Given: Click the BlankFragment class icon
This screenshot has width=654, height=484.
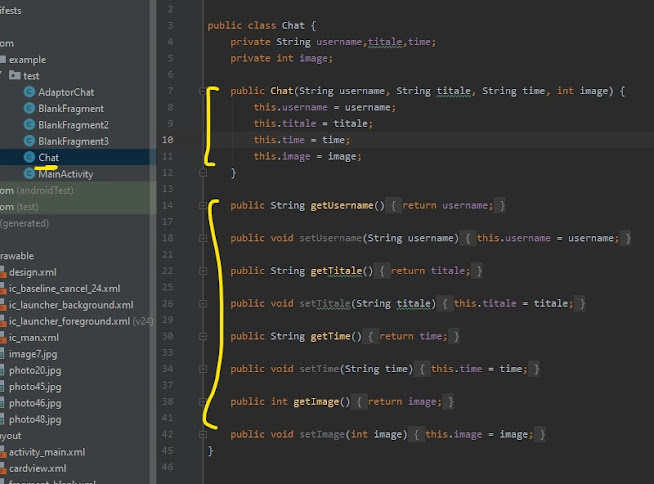Looking at the screenshot, I should 28,109.
